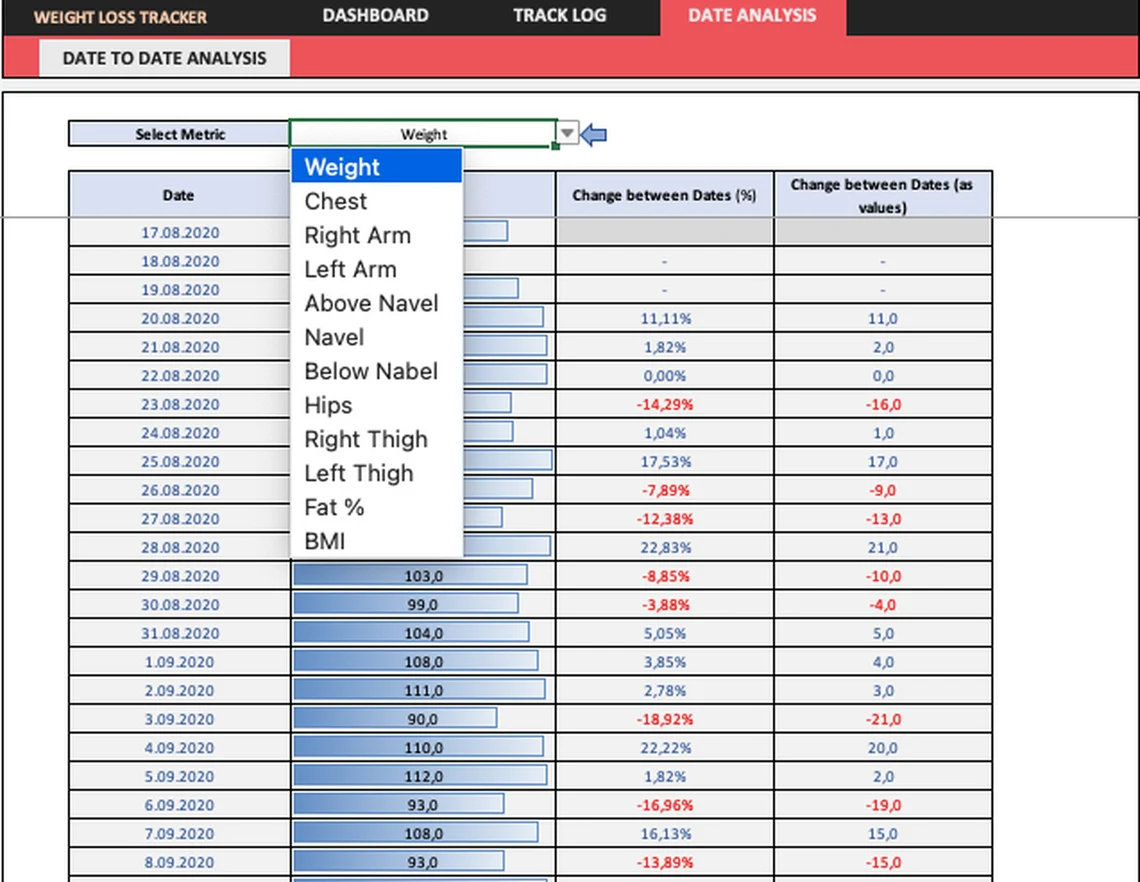Viewport: 1140px width, 882px height.
Task: Click the data bar for 29.08.2020 weight
Action: point(410,574)
